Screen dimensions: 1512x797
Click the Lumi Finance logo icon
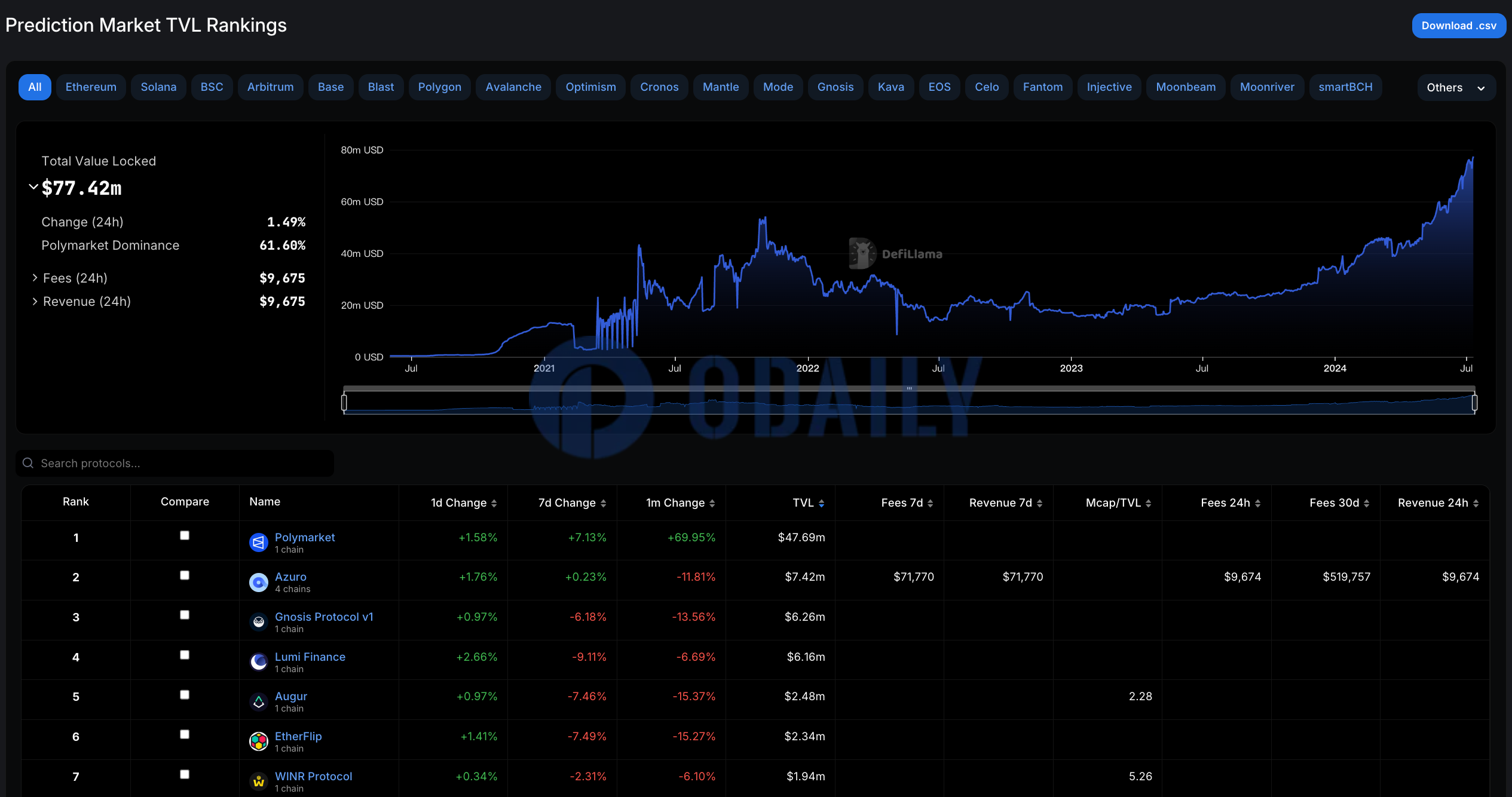(258, 662)
